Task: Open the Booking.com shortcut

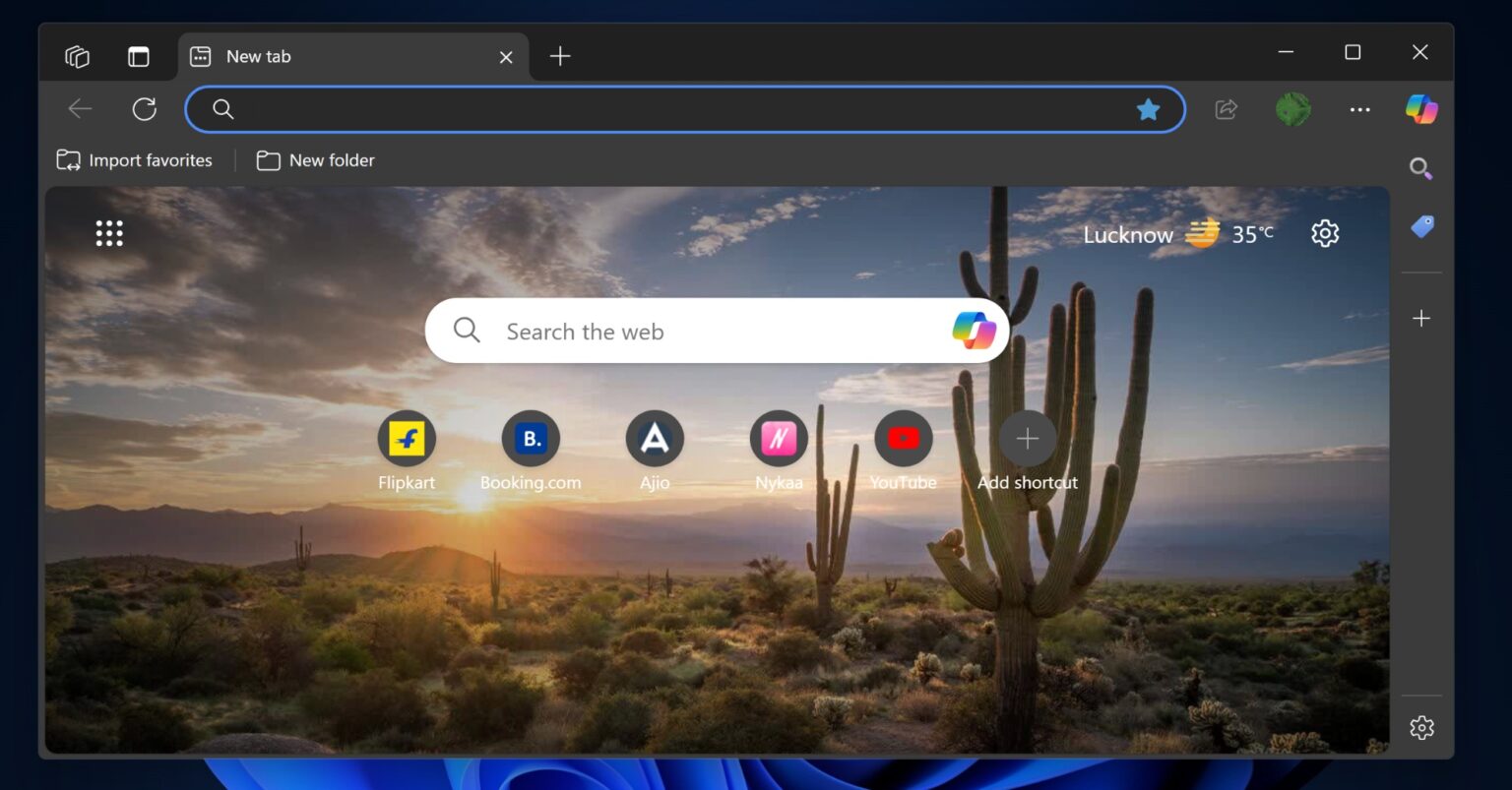Action: tap(531, 439)
